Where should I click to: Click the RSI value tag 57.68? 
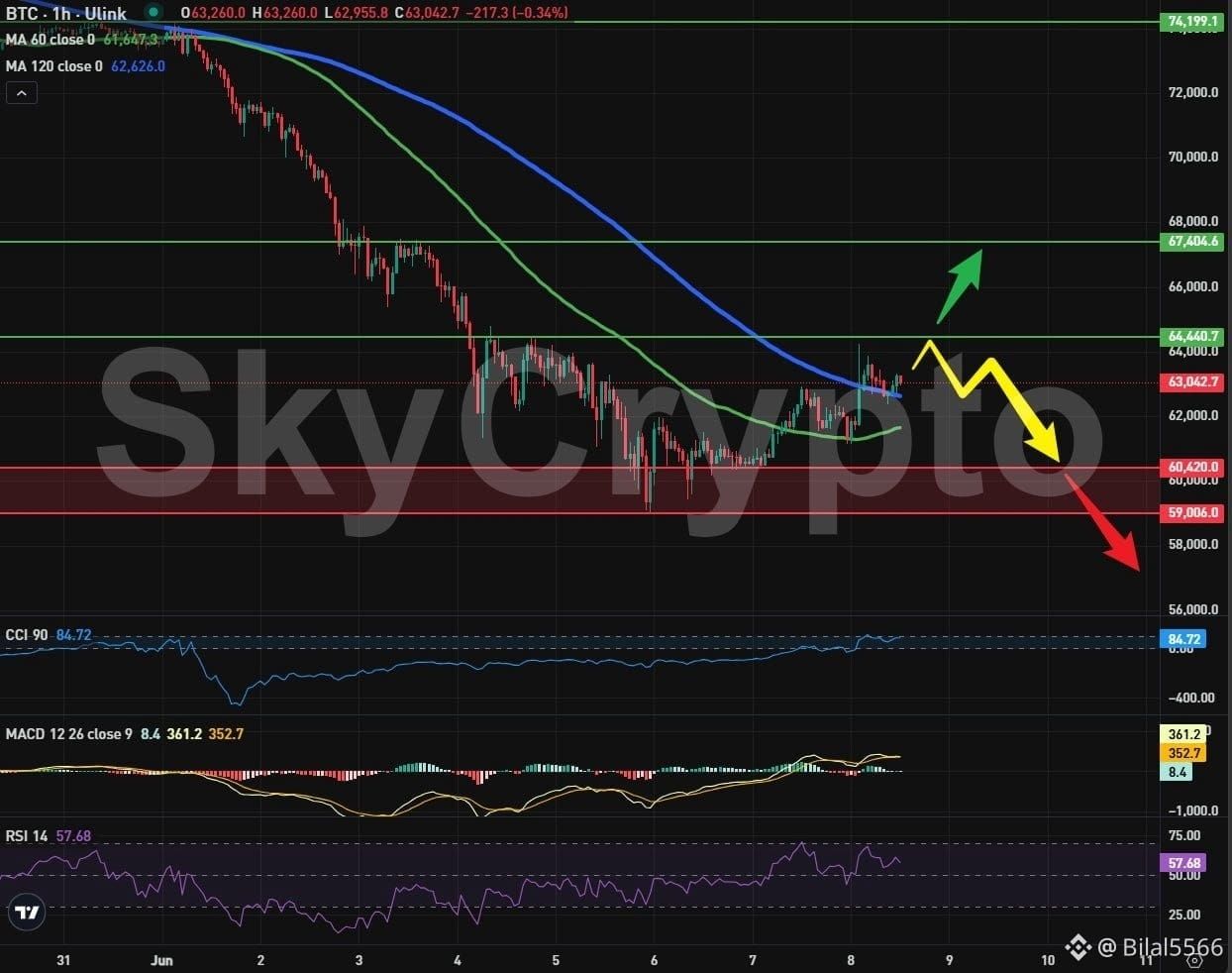1183,863
